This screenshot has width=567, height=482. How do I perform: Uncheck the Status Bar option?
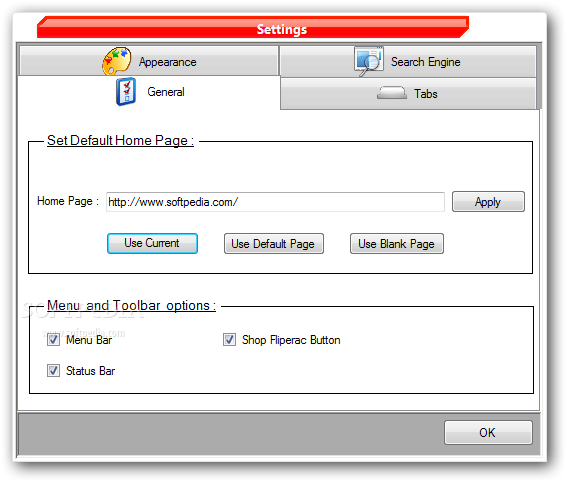click(x=53, y=371)
